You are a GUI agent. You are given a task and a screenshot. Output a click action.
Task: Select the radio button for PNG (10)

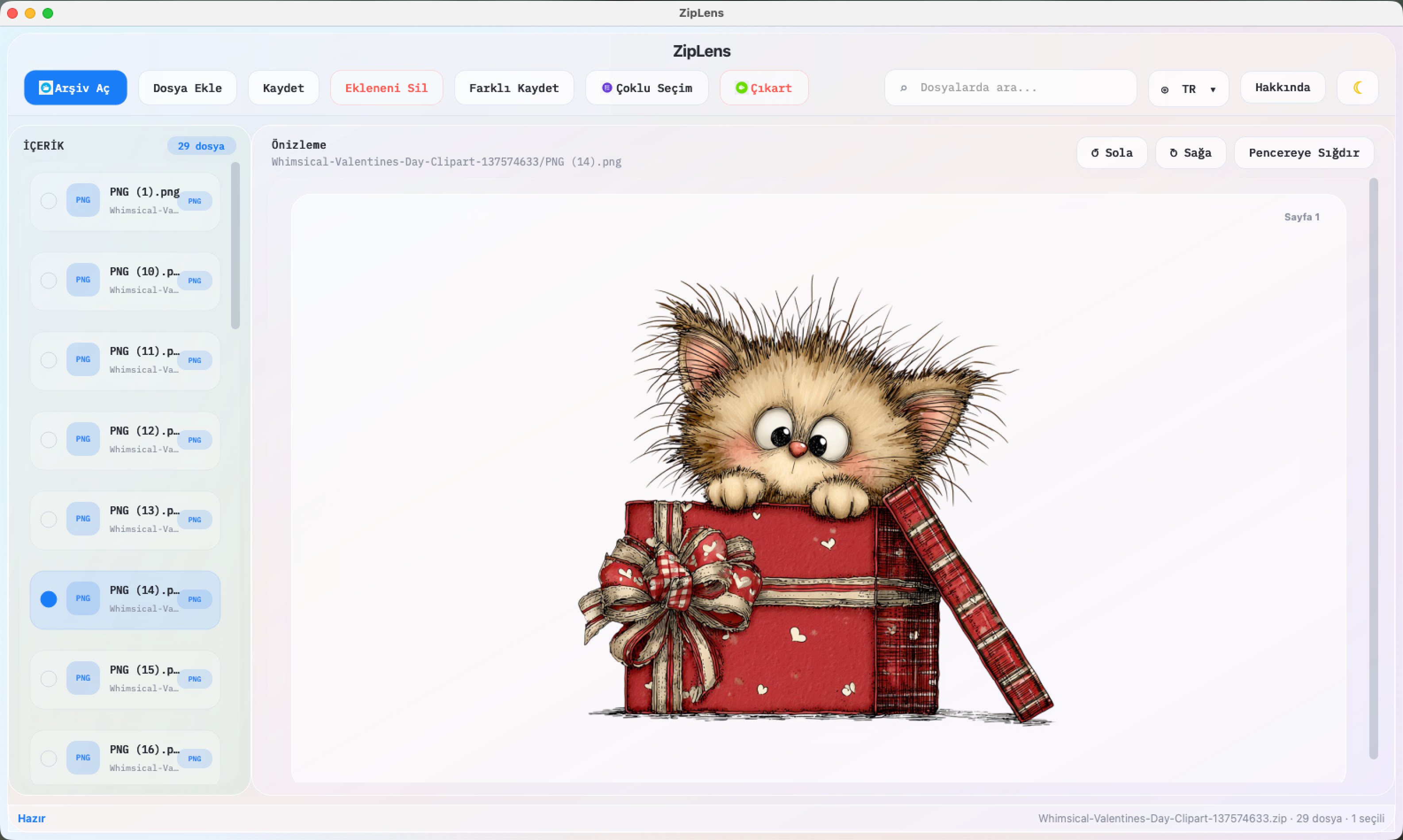[49, 281]
